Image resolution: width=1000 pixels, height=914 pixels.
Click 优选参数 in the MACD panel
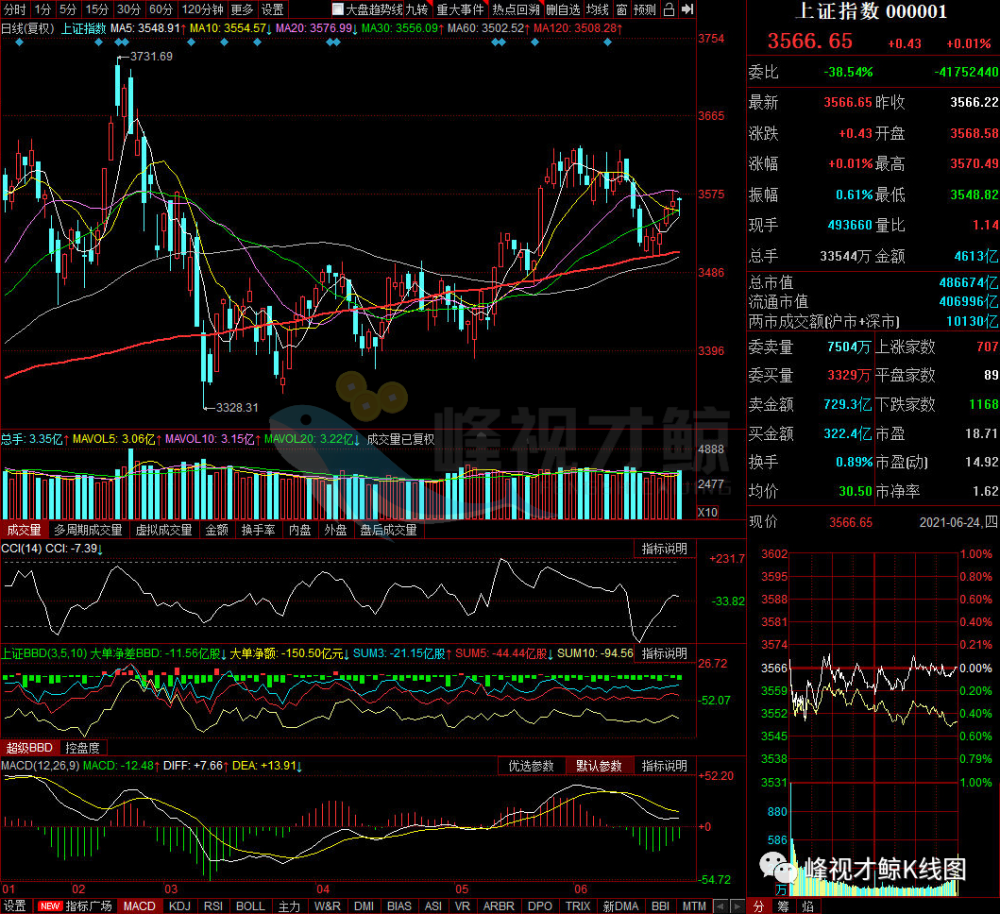click(x=531, y=766)
